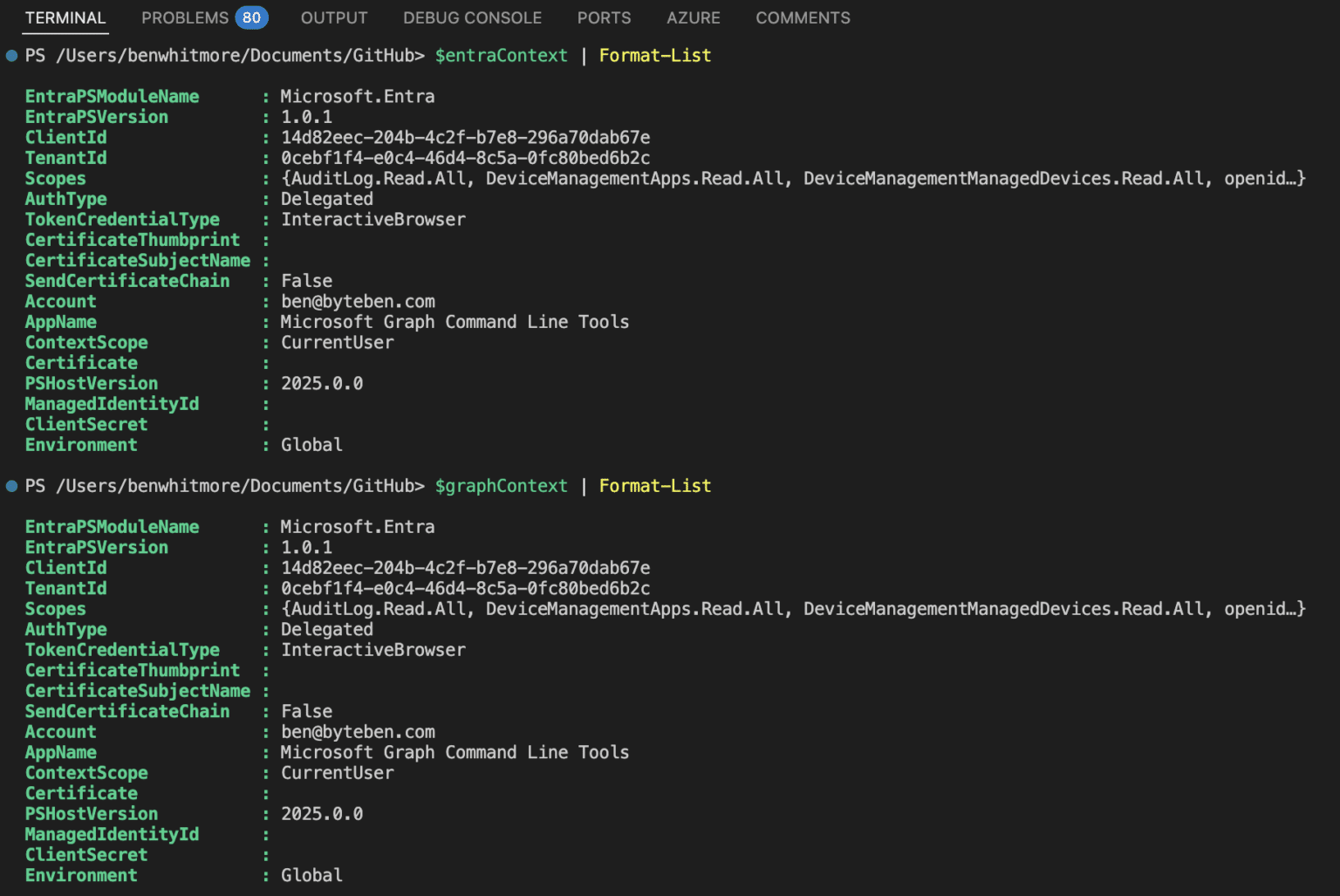Click the Format-List text after $graphContext
Screen dimensions: 1340x896
(654, 485)
